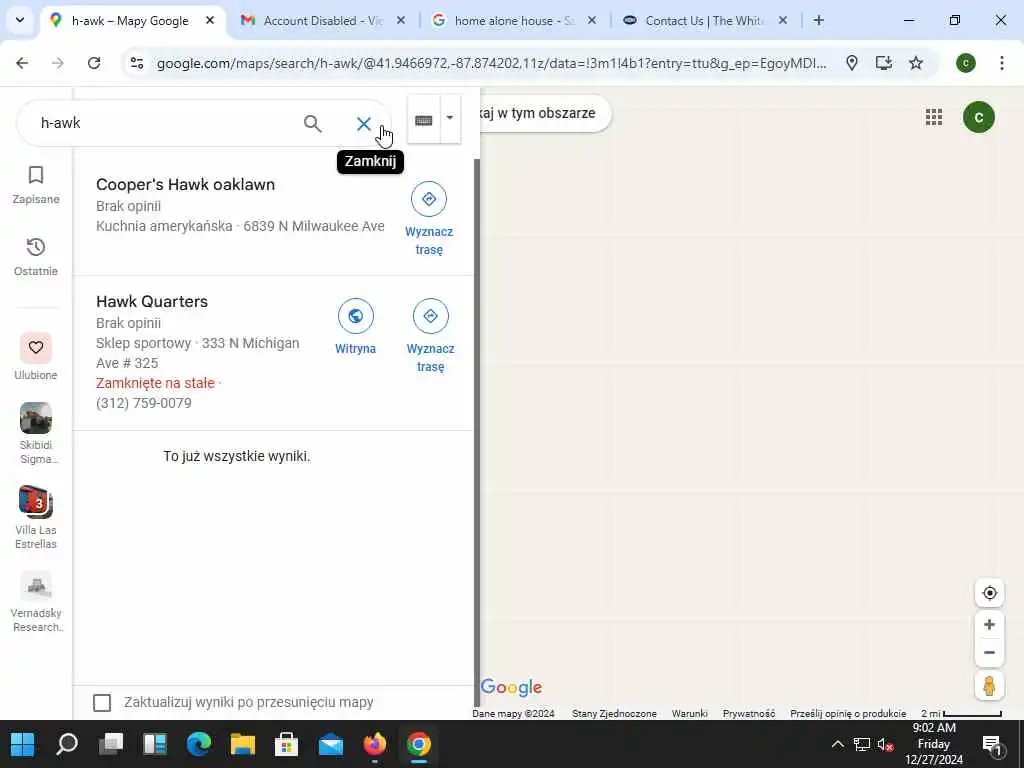Click the Stany Zjednoczone footer link

614,714
